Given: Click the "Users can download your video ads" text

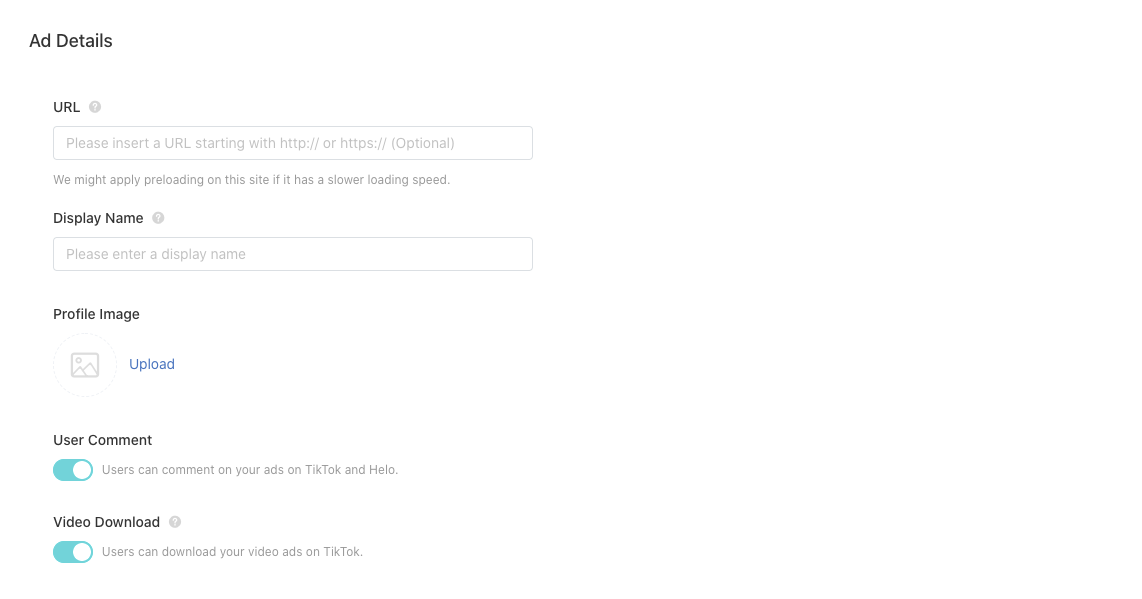Looking at the screenshot, I should (x=232, y=552).
